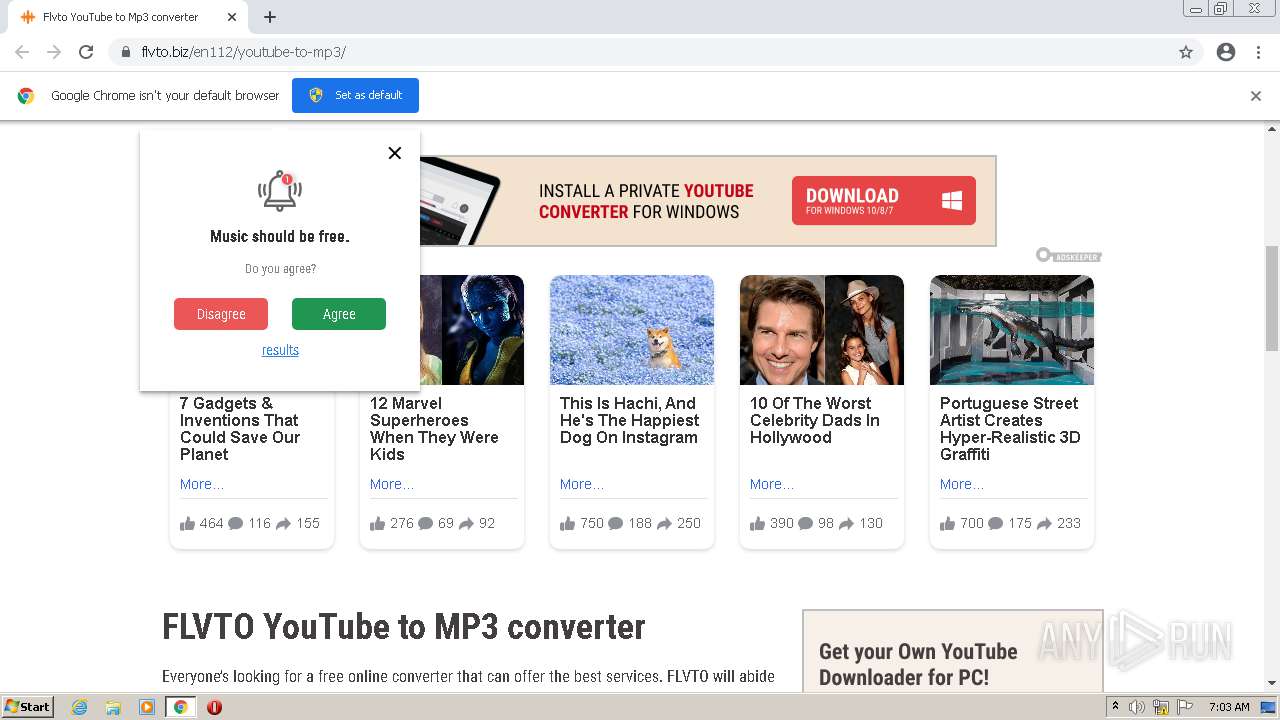1280x720 pixels.
Task: Click share icon showing 92 shares
Action: coord(466,523)
